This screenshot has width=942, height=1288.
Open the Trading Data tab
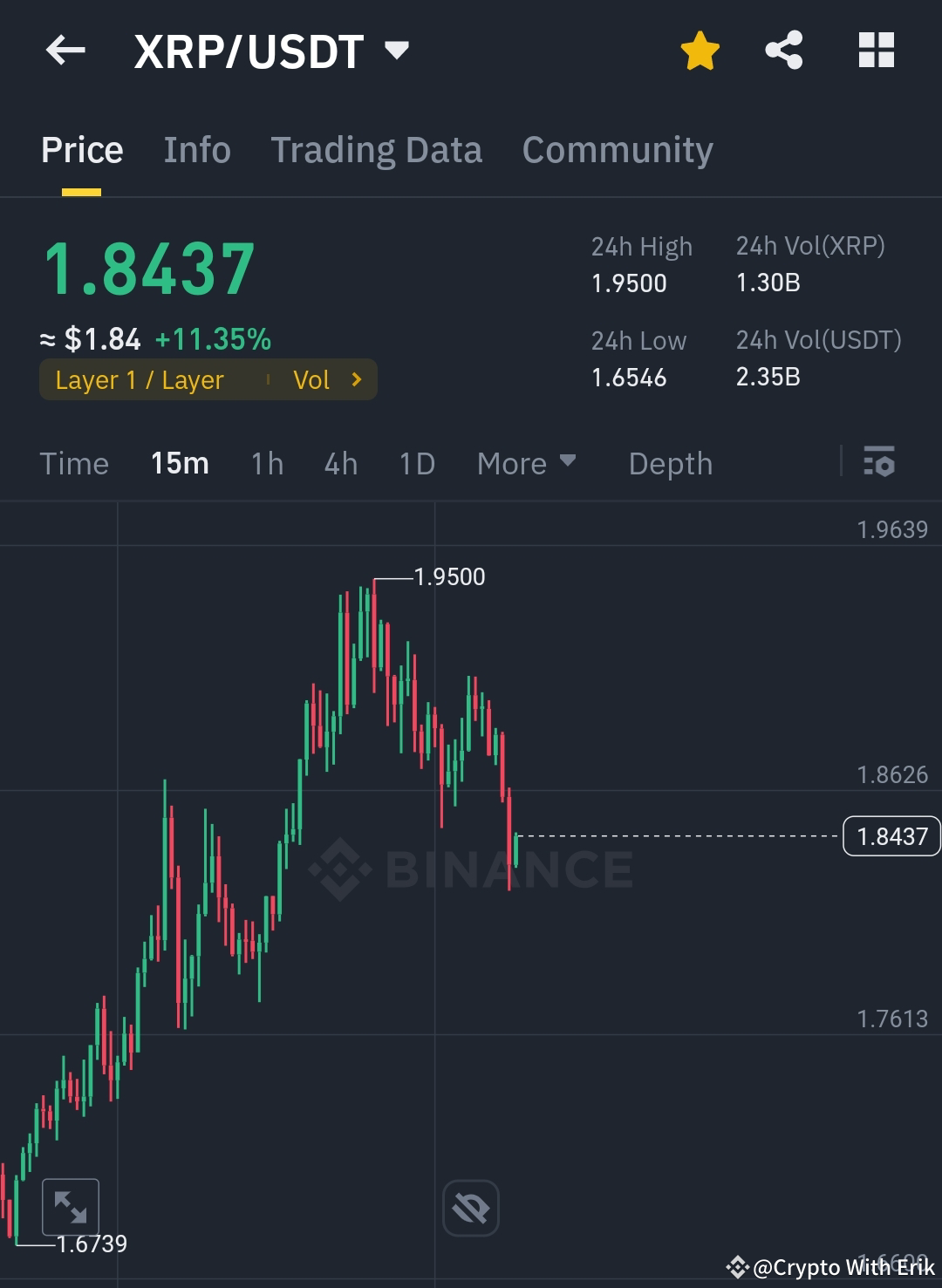point(377,149)
